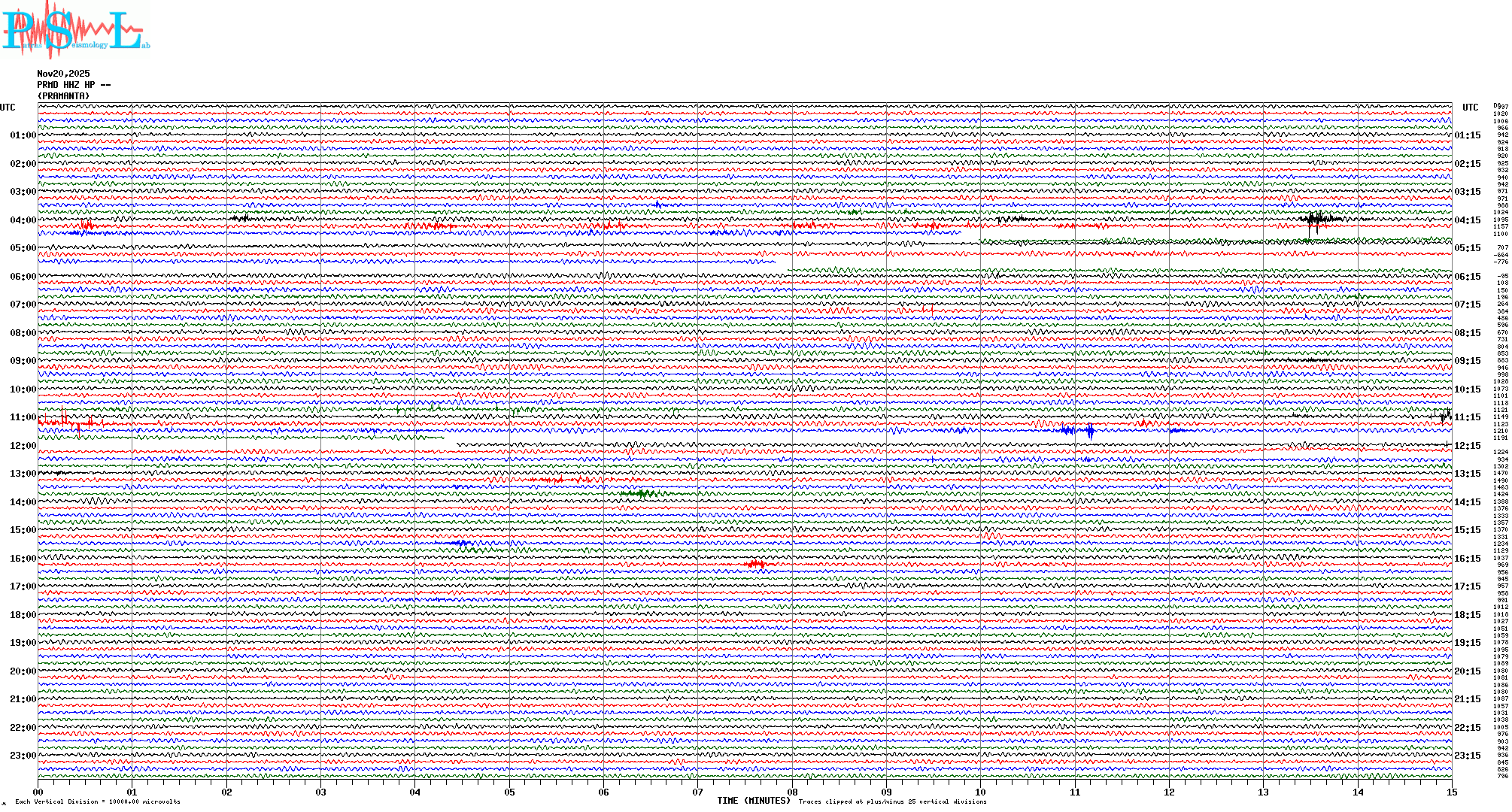The image size is (1512, 812).
Task: Click the TIME (MINUTES) axis title
Action: [x=753, y=801]
